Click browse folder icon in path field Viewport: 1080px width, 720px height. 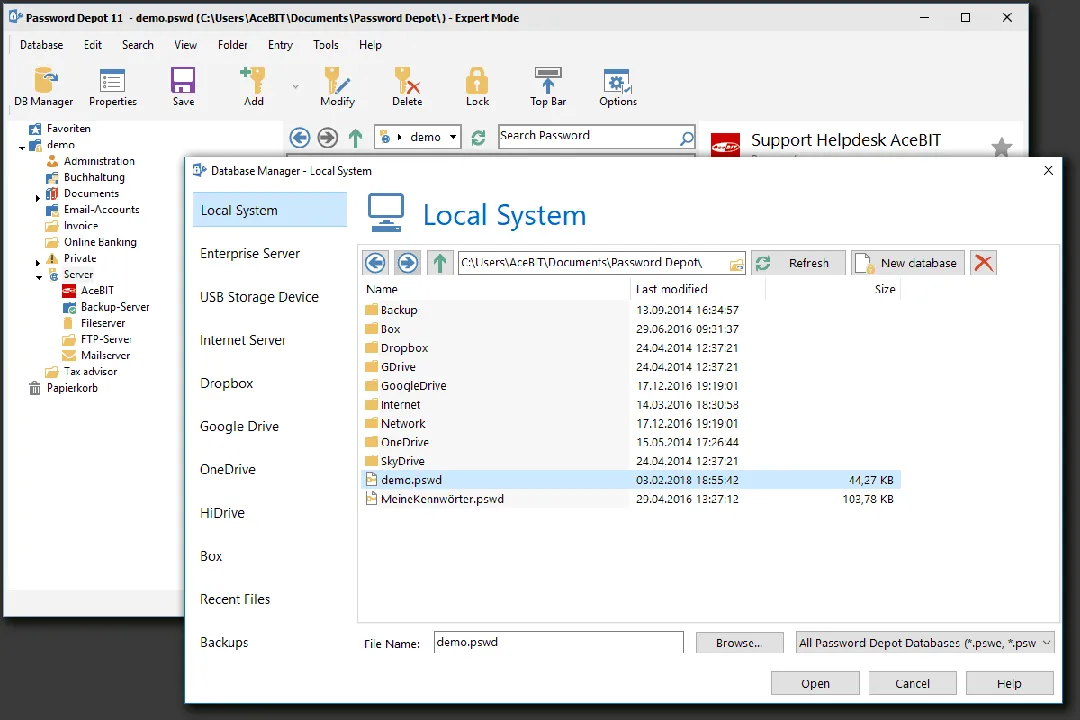tap(736, 264)
